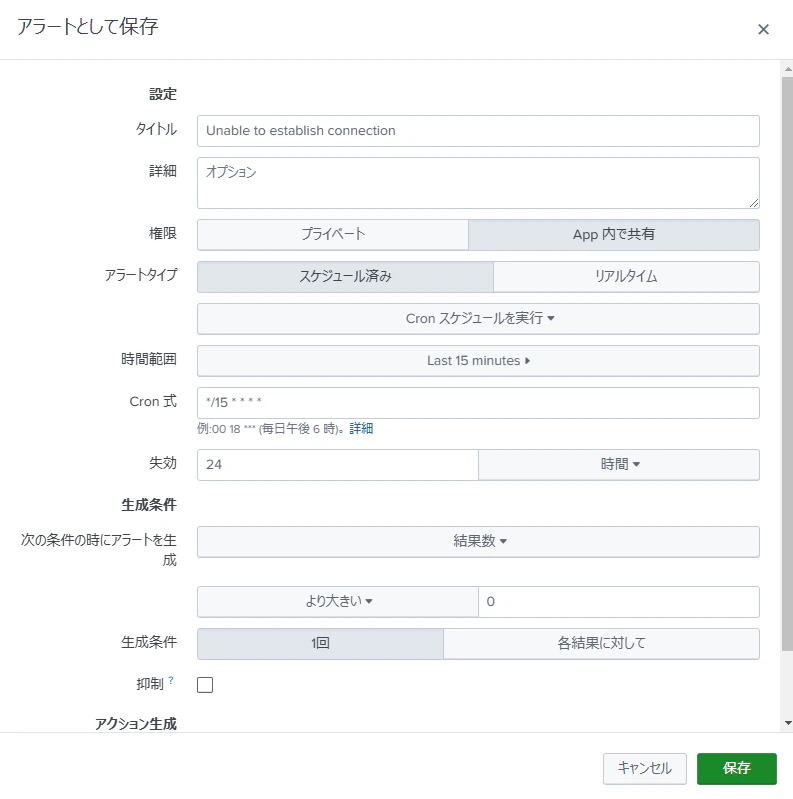The height and width of the screenshot is (799, 793).
Task: Select プライベート permission option
Action: [333, 234]
